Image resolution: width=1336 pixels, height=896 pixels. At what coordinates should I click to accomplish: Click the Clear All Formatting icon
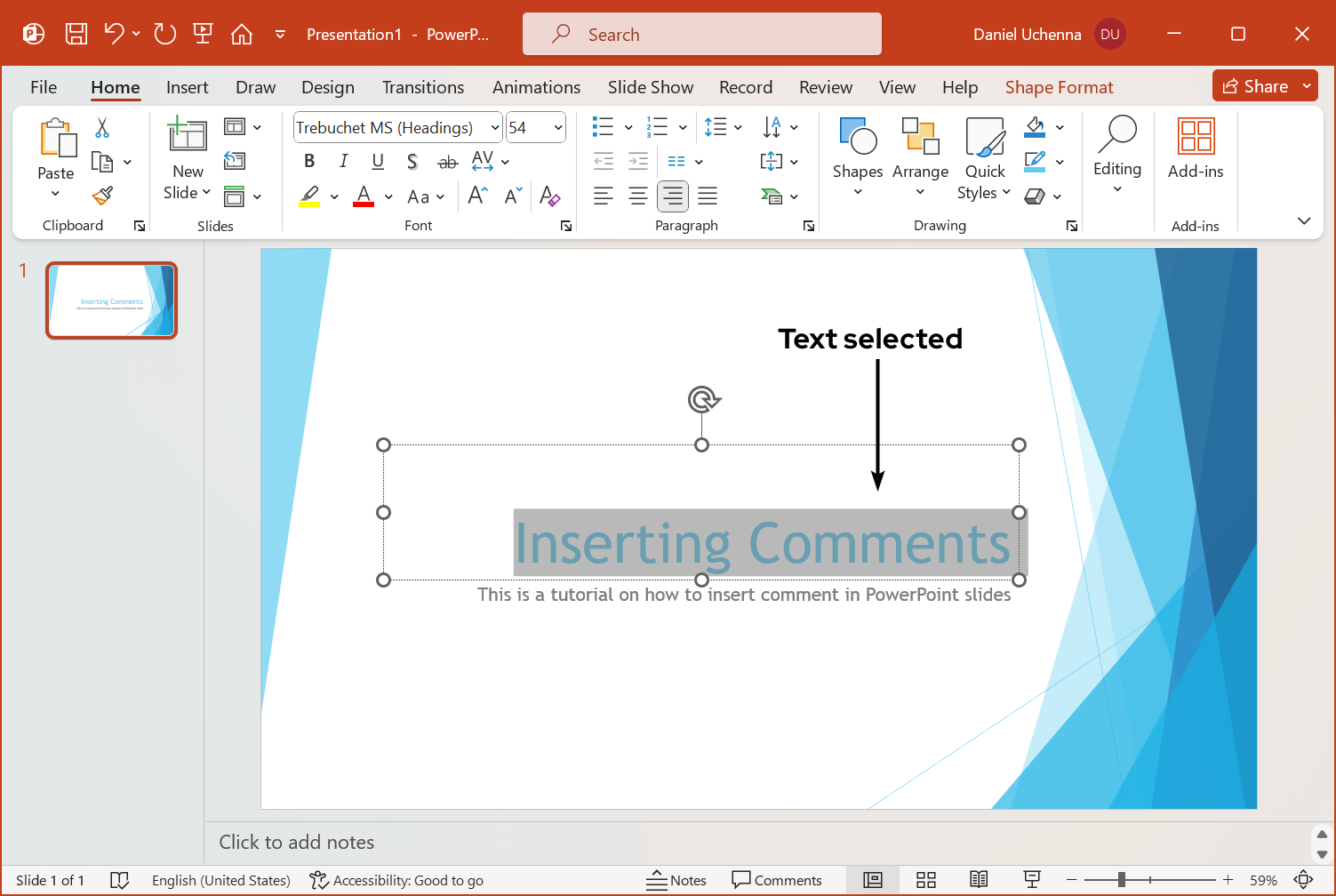(549, 196)
